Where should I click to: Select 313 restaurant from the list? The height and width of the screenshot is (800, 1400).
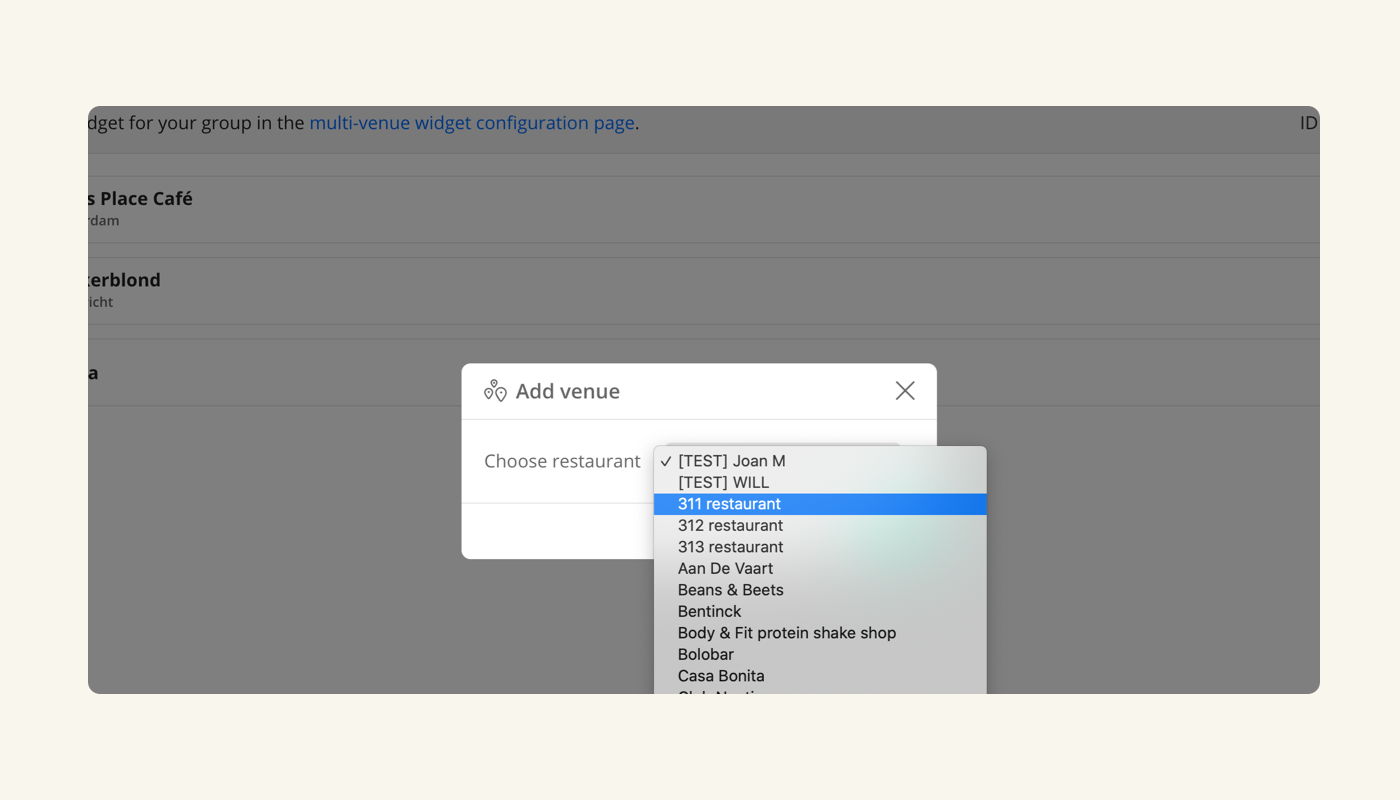(730, 547)
